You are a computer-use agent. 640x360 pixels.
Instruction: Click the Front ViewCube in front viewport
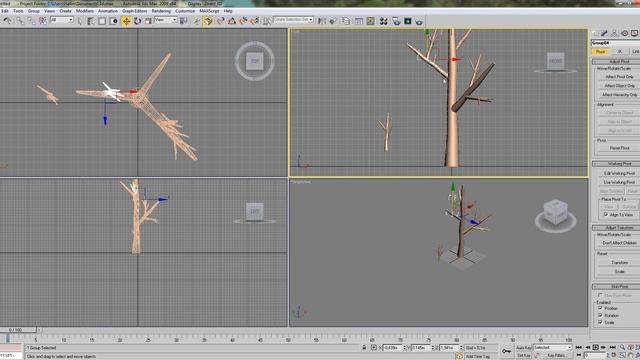pyautogui.click(x=556, y=61)
